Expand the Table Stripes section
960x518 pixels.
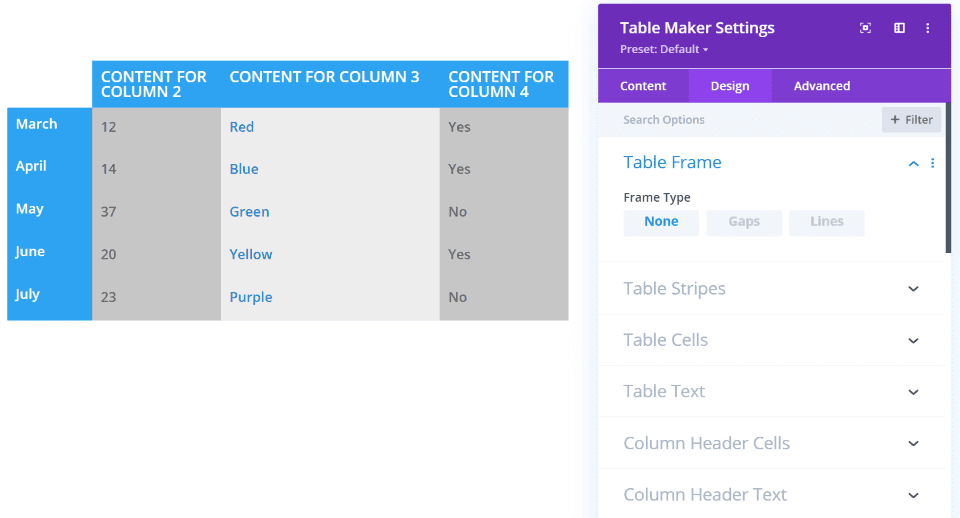coord(913,289)
